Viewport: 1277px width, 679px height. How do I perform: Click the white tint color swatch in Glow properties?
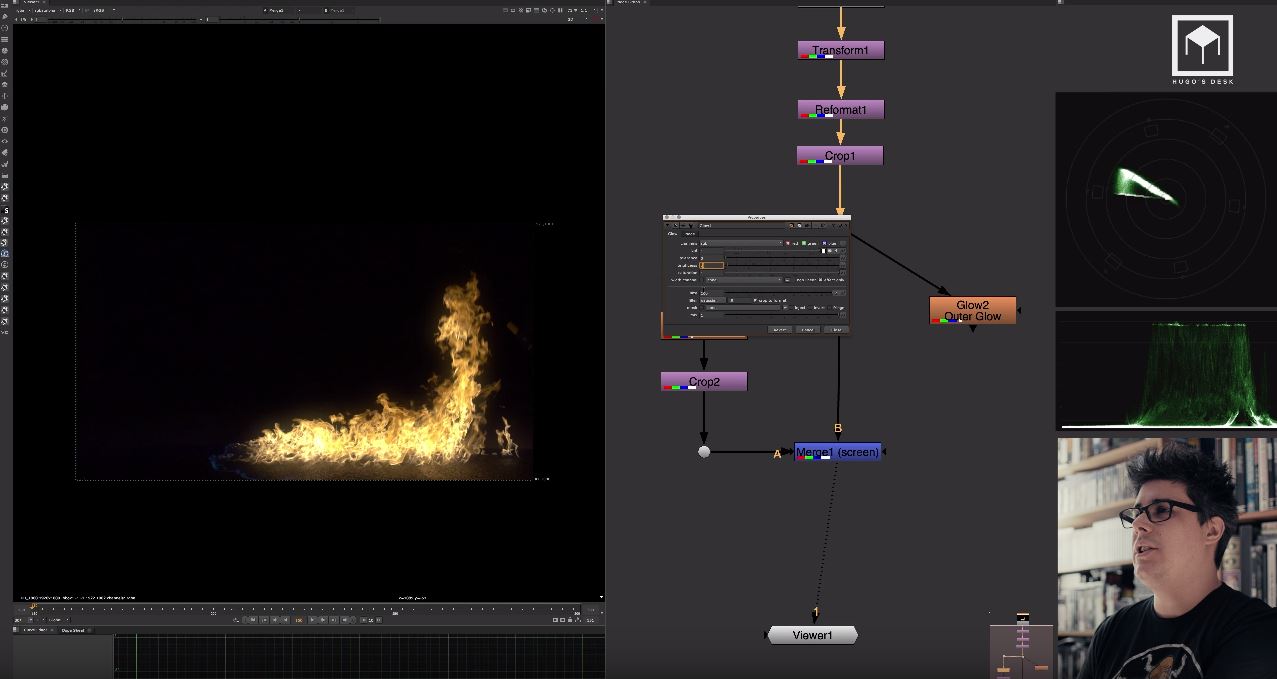[825, 251]
